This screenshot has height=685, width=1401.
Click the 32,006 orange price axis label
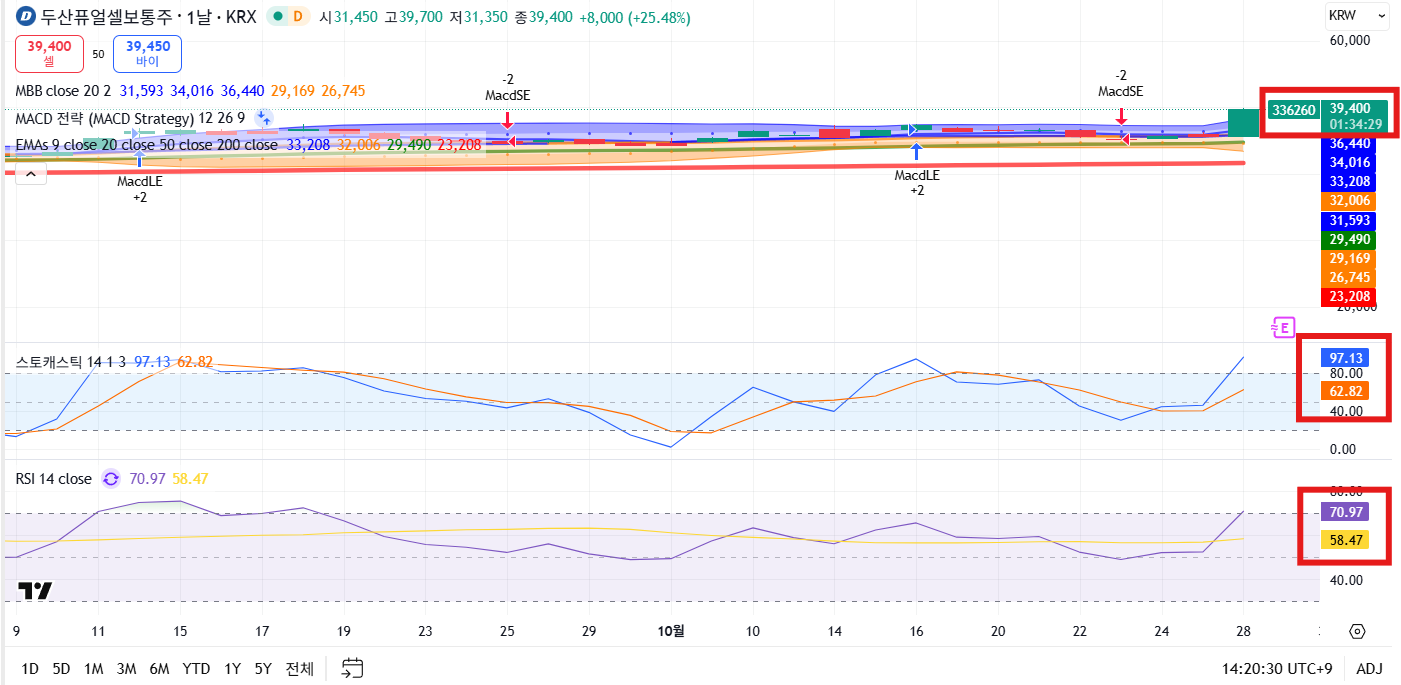point(1350,201)
